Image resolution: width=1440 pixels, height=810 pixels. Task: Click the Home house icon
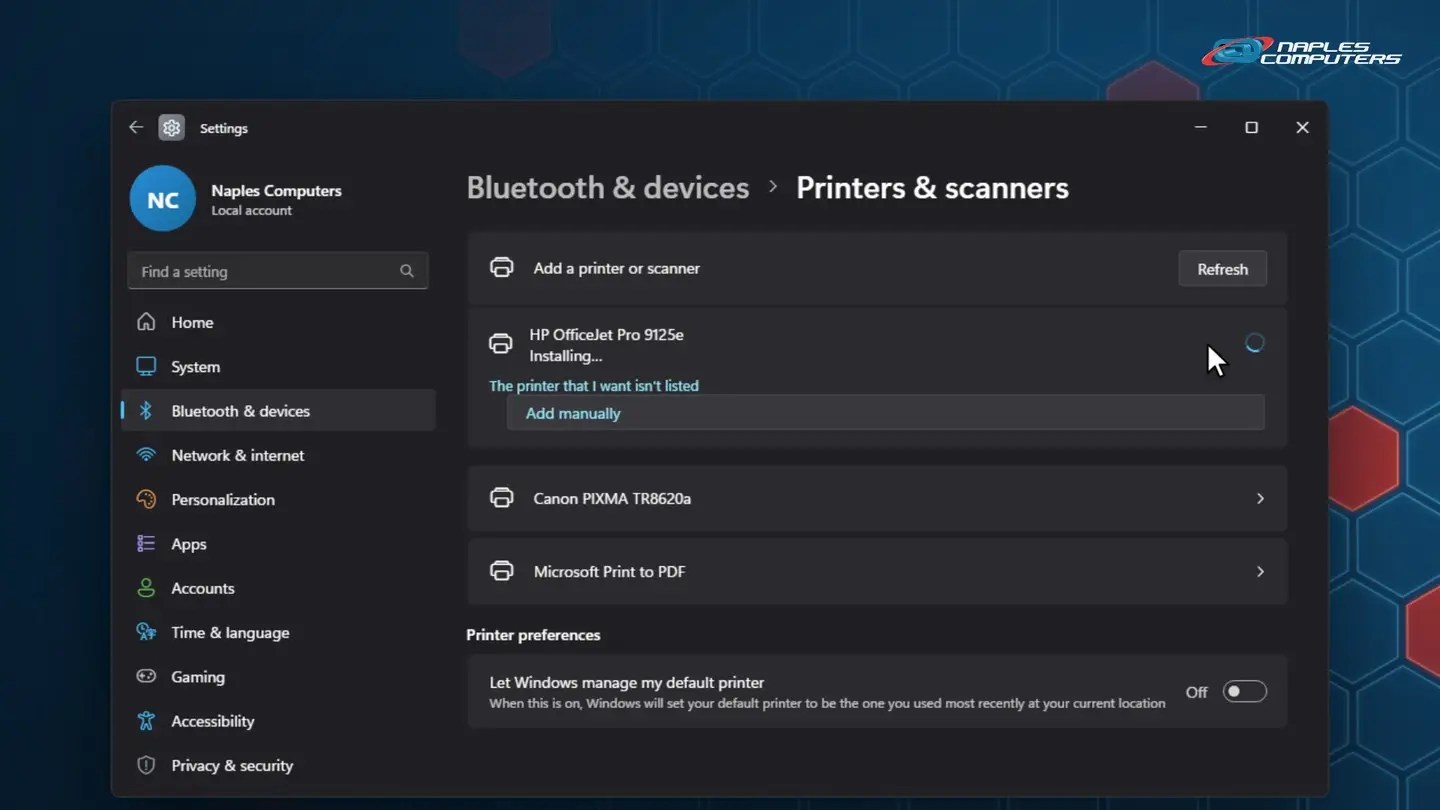pos(146,322)
